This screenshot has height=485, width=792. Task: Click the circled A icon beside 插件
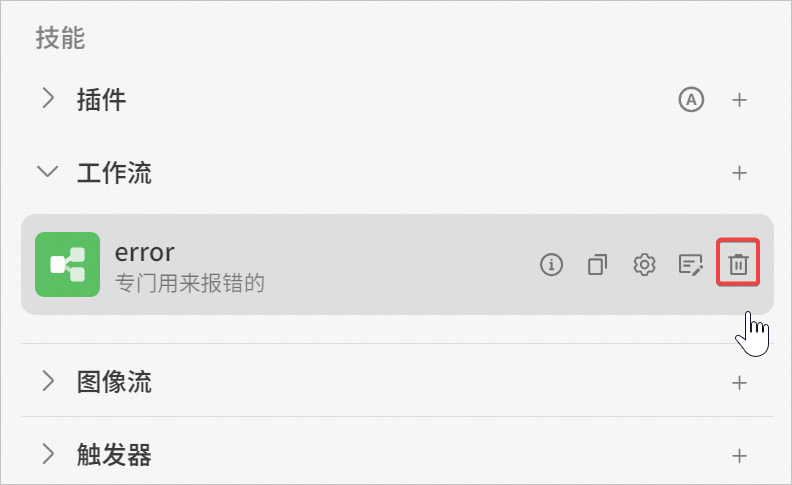pos(691,100)
